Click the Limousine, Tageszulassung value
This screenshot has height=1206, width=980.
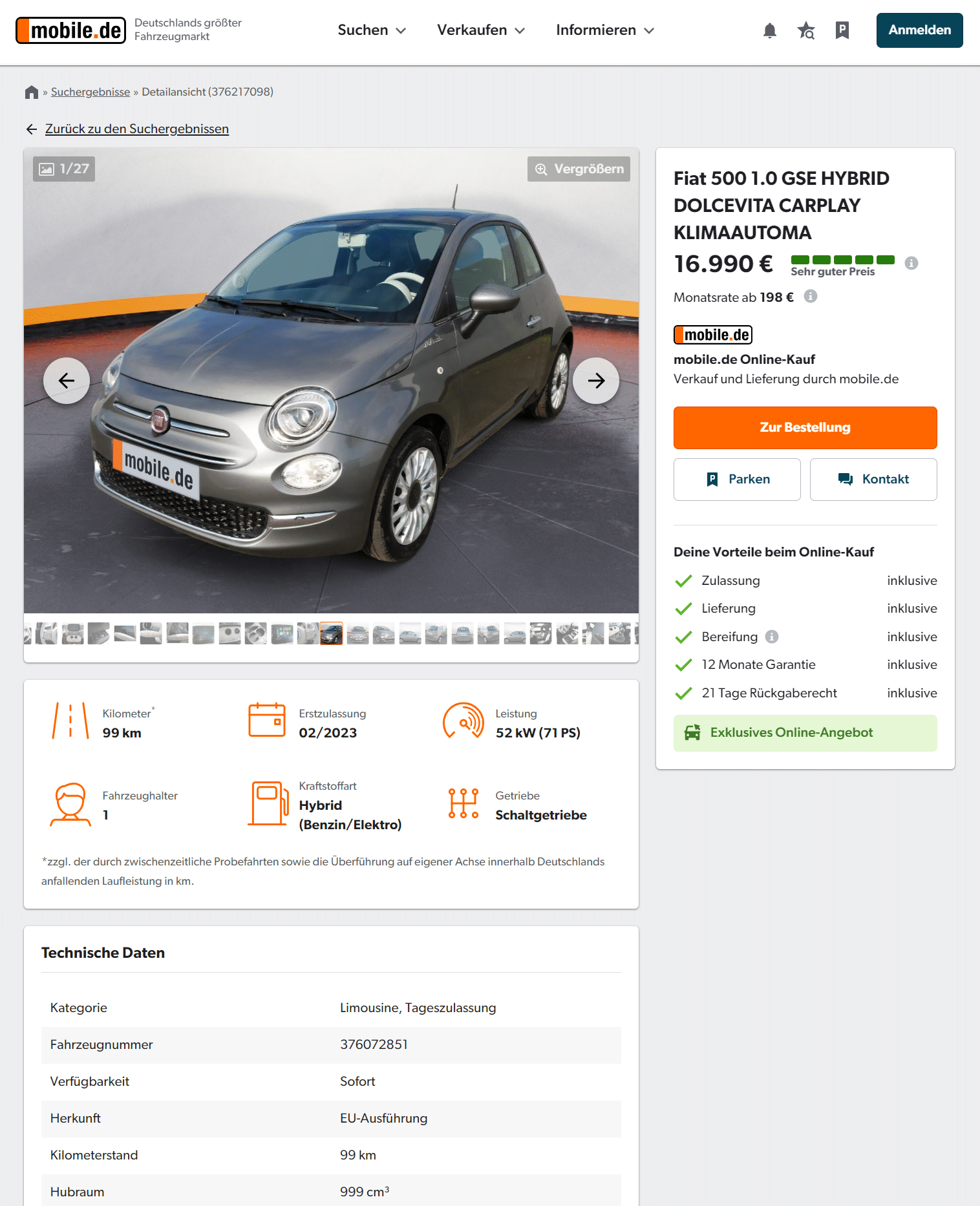pos(418,1008)
